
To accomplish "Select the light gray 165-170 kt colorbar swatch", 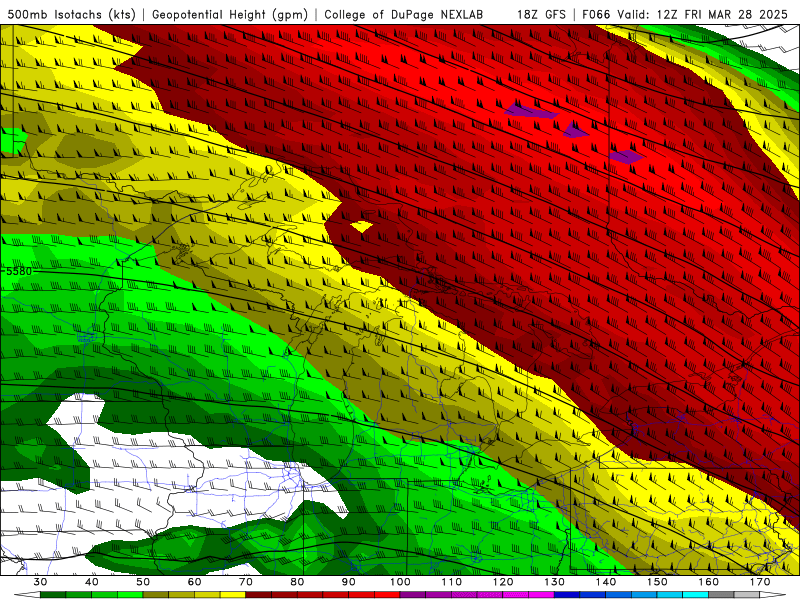I will pyautogui.click(x=747, y=595).
